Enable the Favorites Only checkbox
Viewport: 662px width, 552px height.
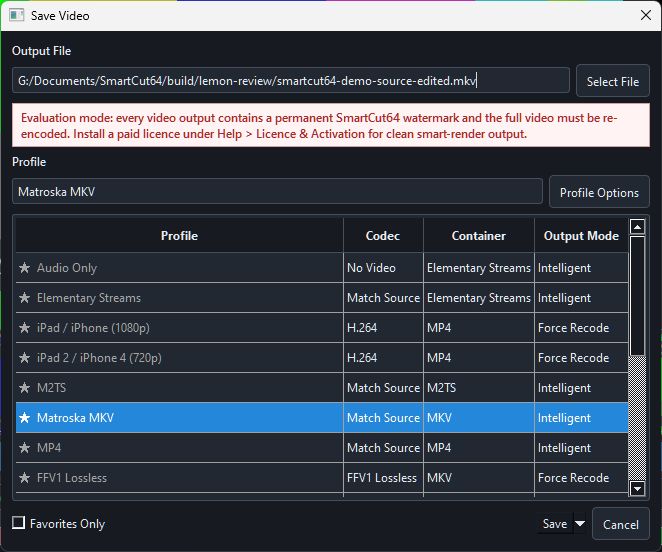tap(19, 523)
